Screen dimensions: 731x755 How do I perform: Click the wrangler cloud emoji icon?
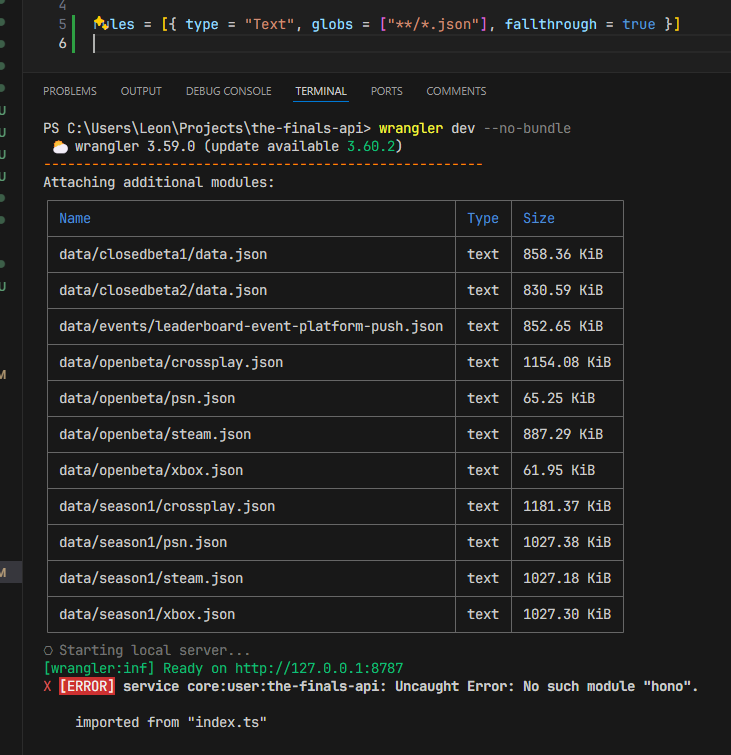coord(60,146)
